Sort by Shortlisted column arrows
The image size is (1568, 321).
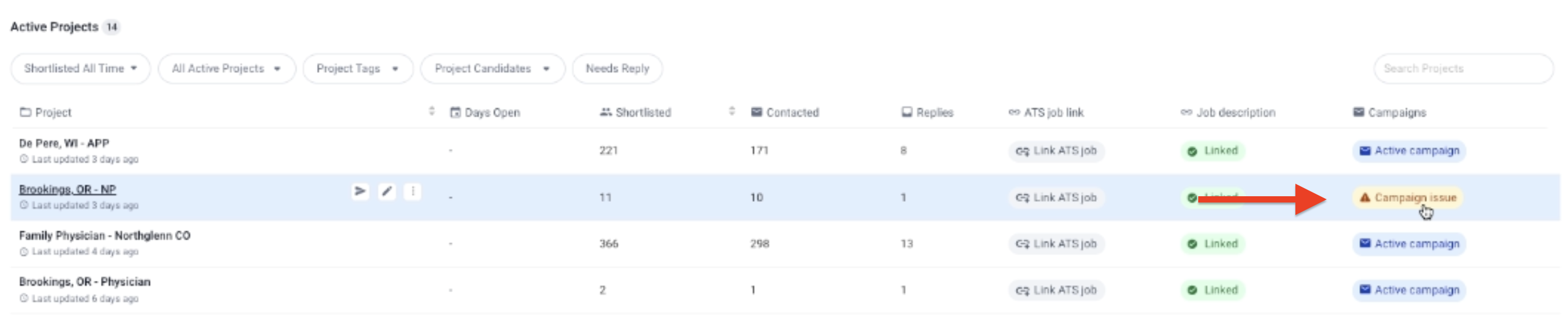click(x=731, y=112)
